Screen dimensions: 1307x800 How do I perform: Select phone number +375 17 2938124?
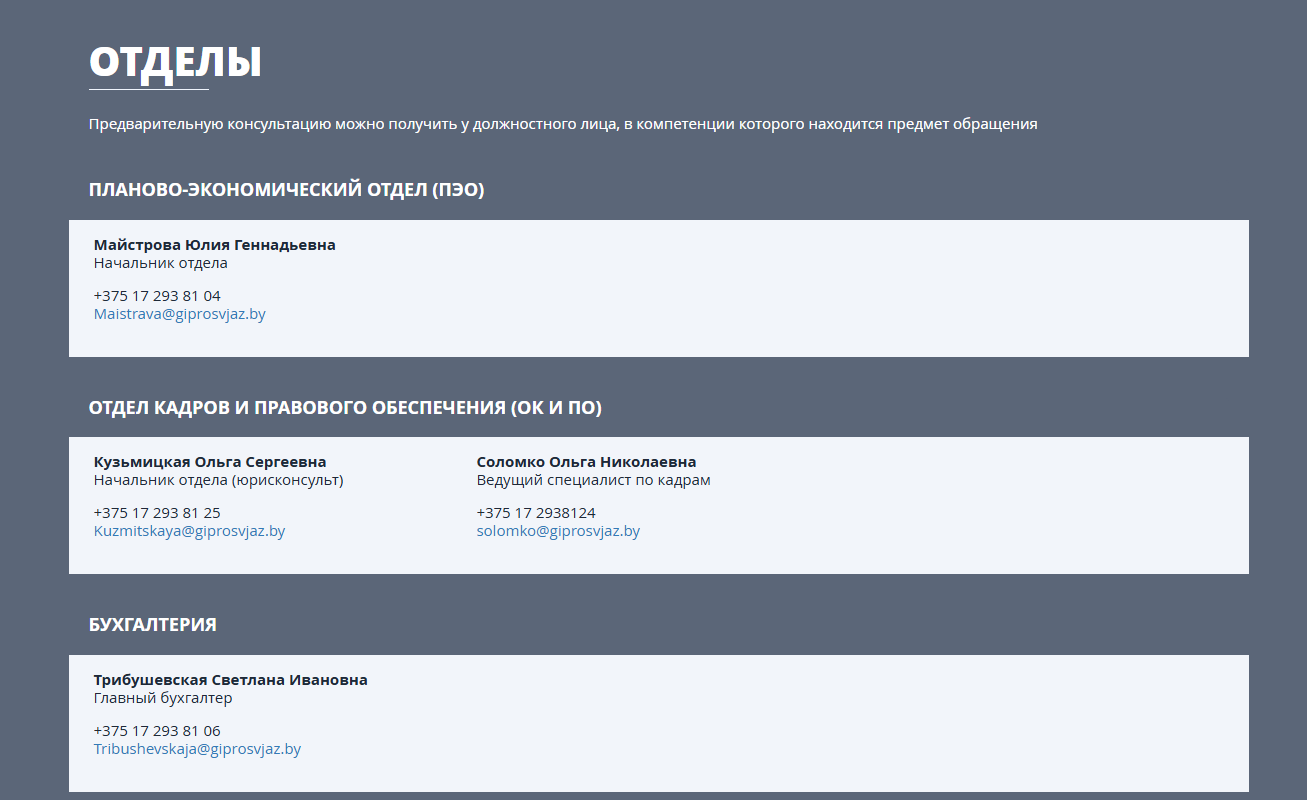point(536,513)
